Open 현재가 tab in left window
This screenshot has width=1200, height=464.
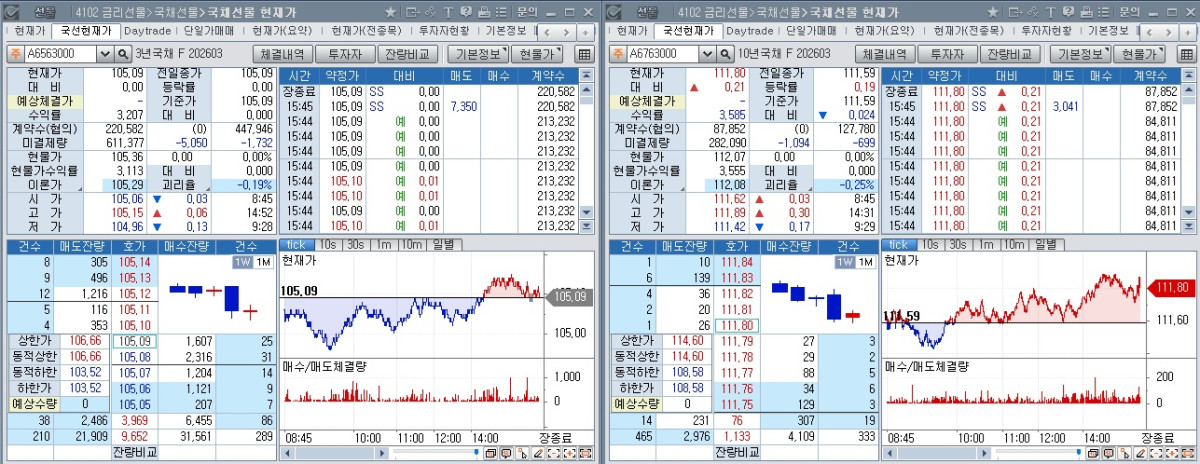(28, 31)
